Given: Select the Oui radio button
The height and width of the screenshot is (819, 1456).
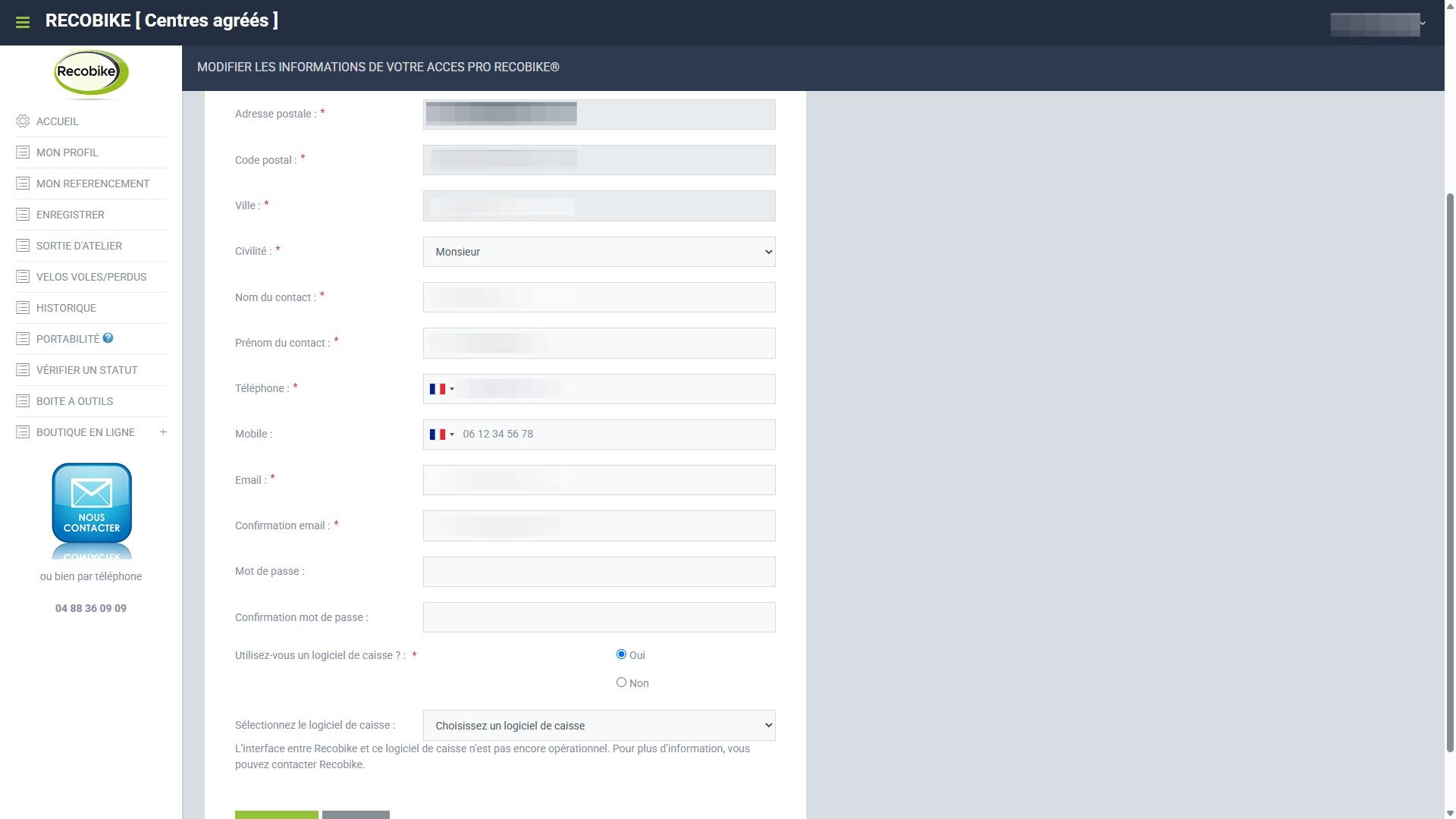Looking at the screenshot, I should click(621, 654).
